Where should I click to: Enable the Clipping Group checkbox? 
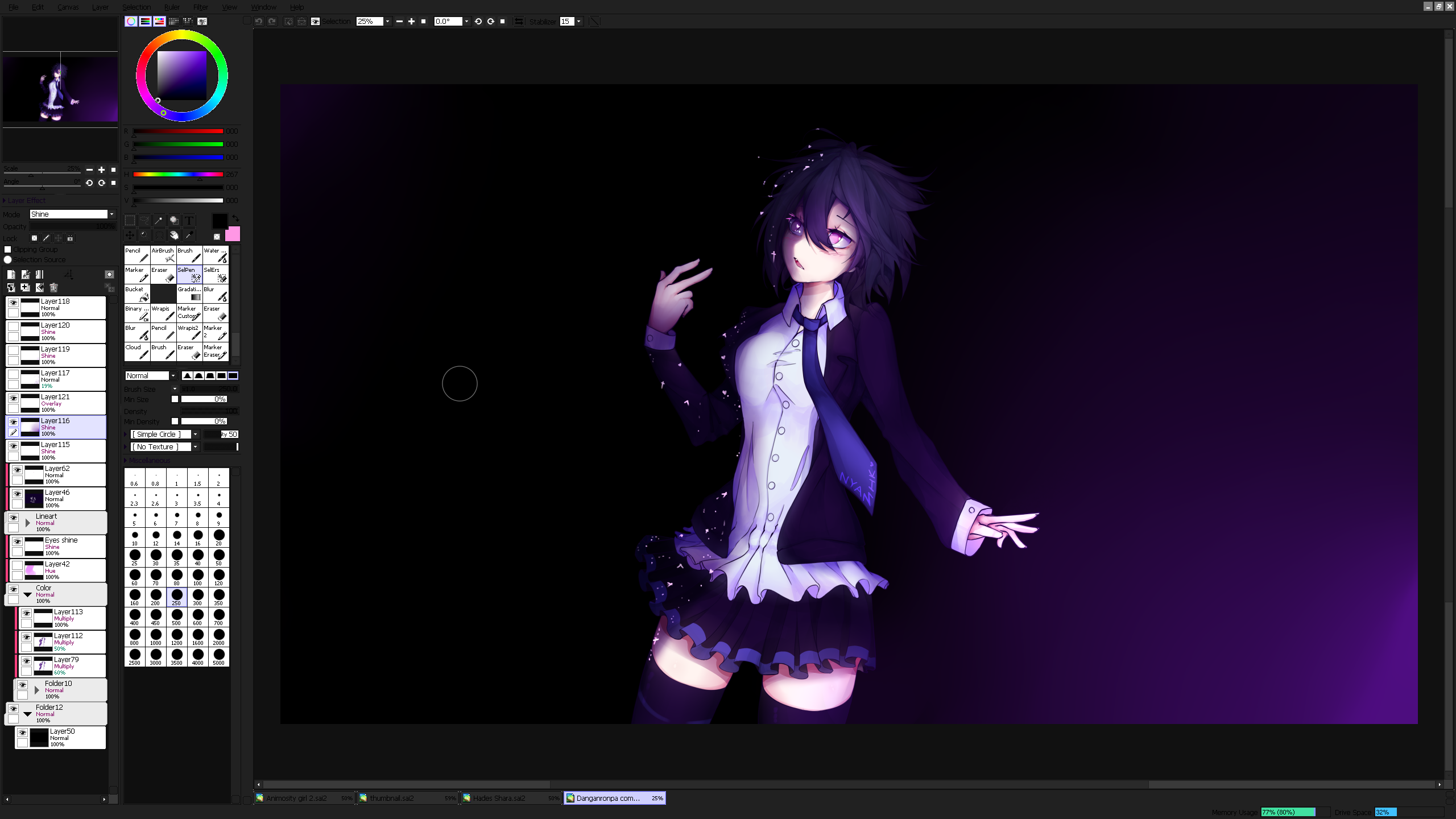[x=8, y=249]
